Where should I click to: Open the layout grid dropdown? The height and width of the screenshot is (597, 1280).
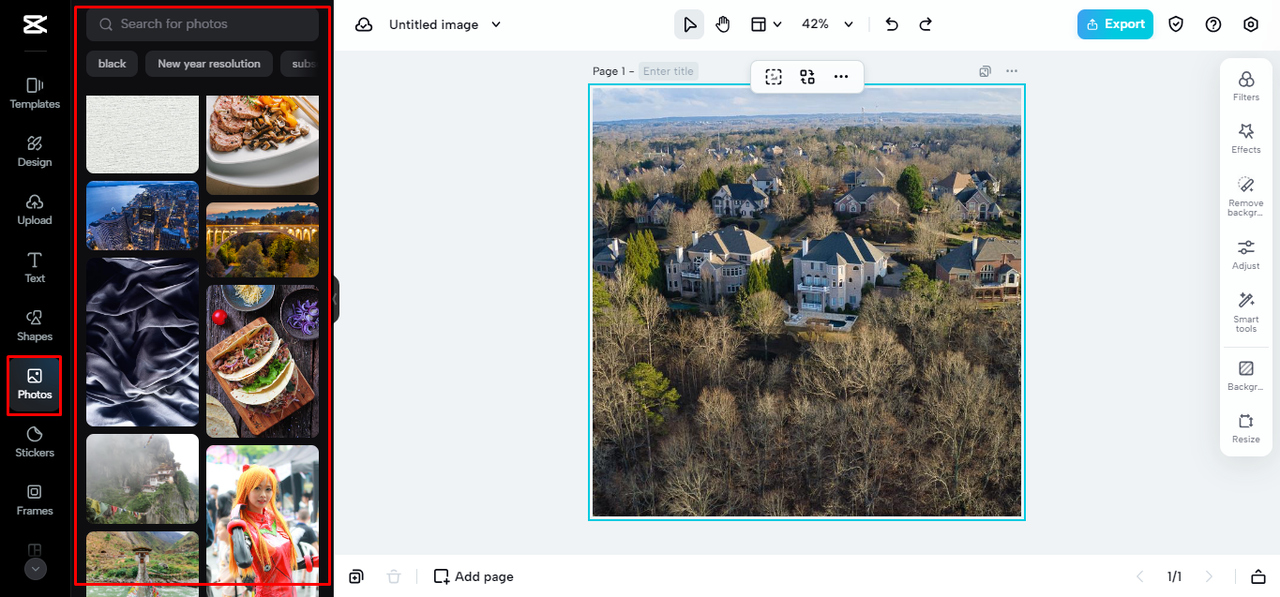(766, 25)
